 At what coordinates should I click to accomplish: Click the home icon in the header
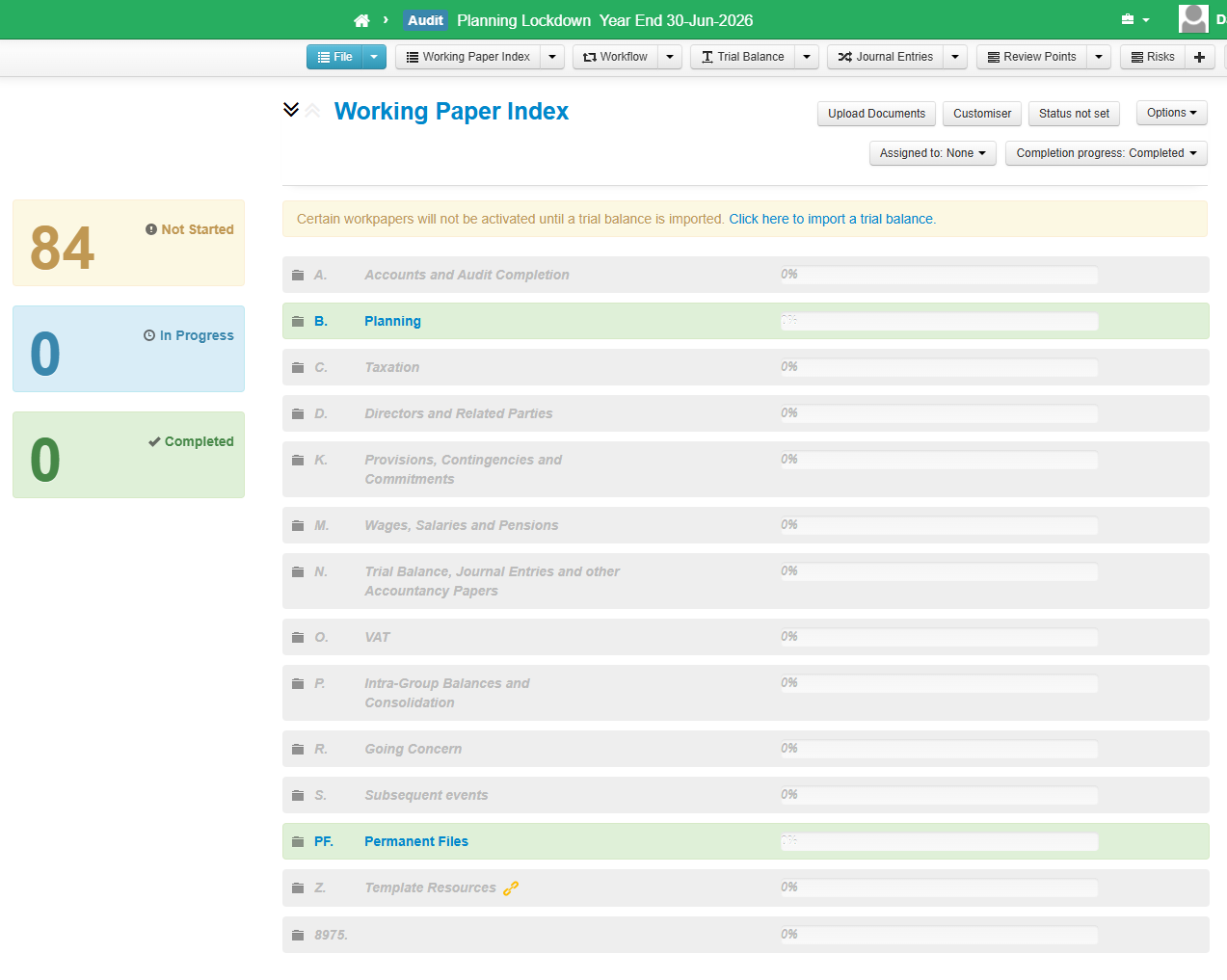361,20
